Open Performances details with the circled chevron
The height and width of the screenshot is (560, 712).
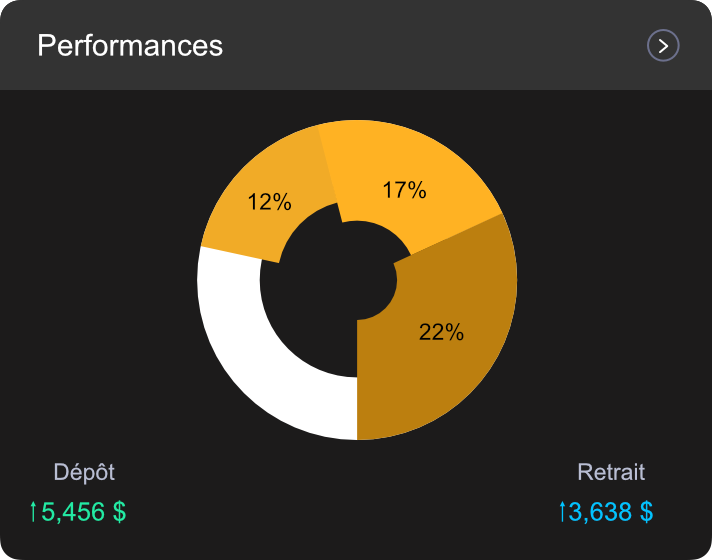coord(663,46)
